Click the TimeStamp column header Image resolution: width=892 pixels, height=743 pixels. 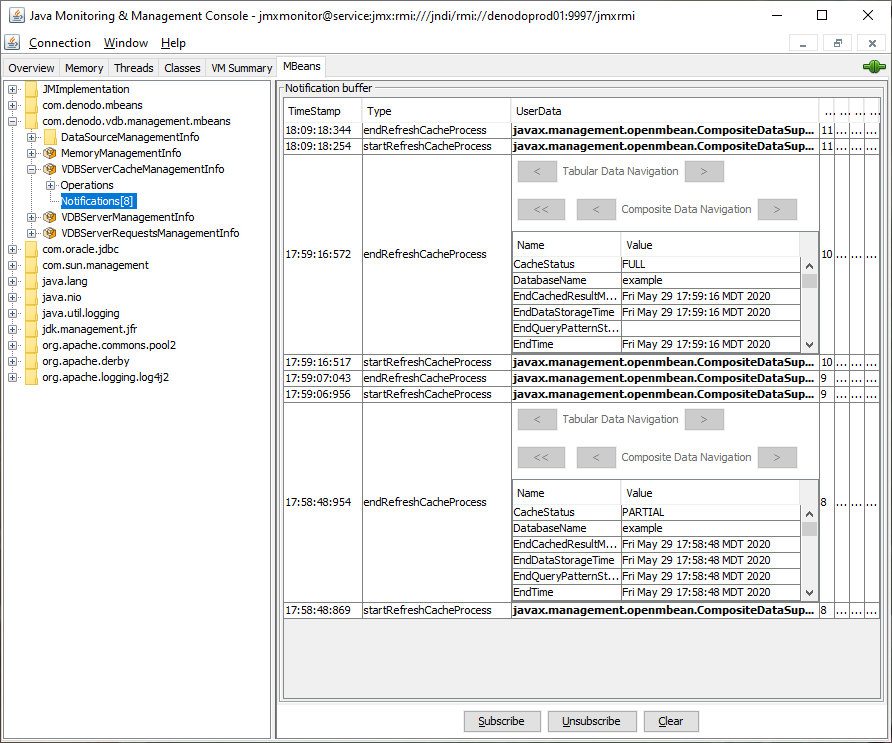click(323, 111)
